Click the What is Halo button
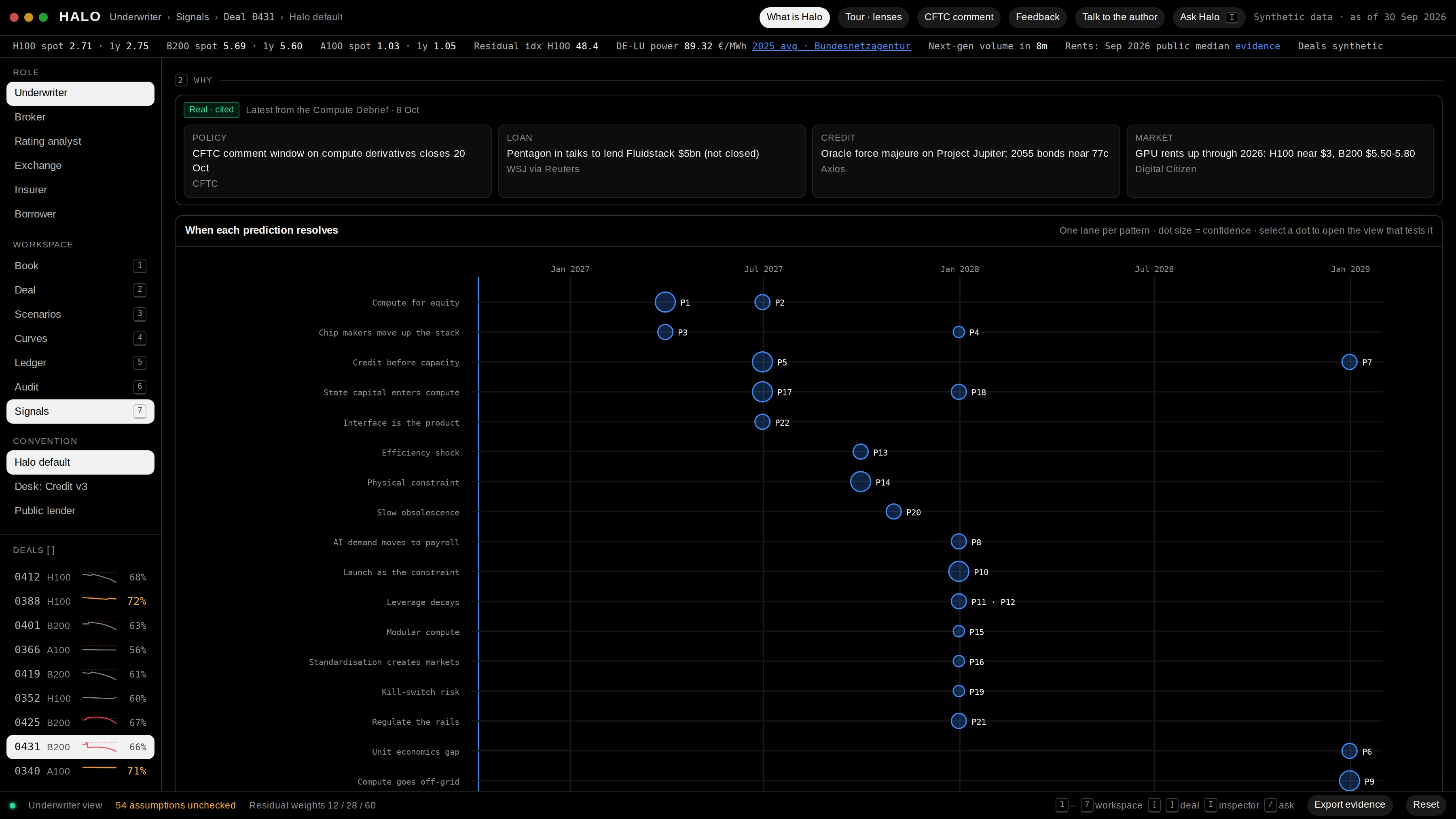The width and height of the screenshot is (1456, 819). click(x=794, y=17)
